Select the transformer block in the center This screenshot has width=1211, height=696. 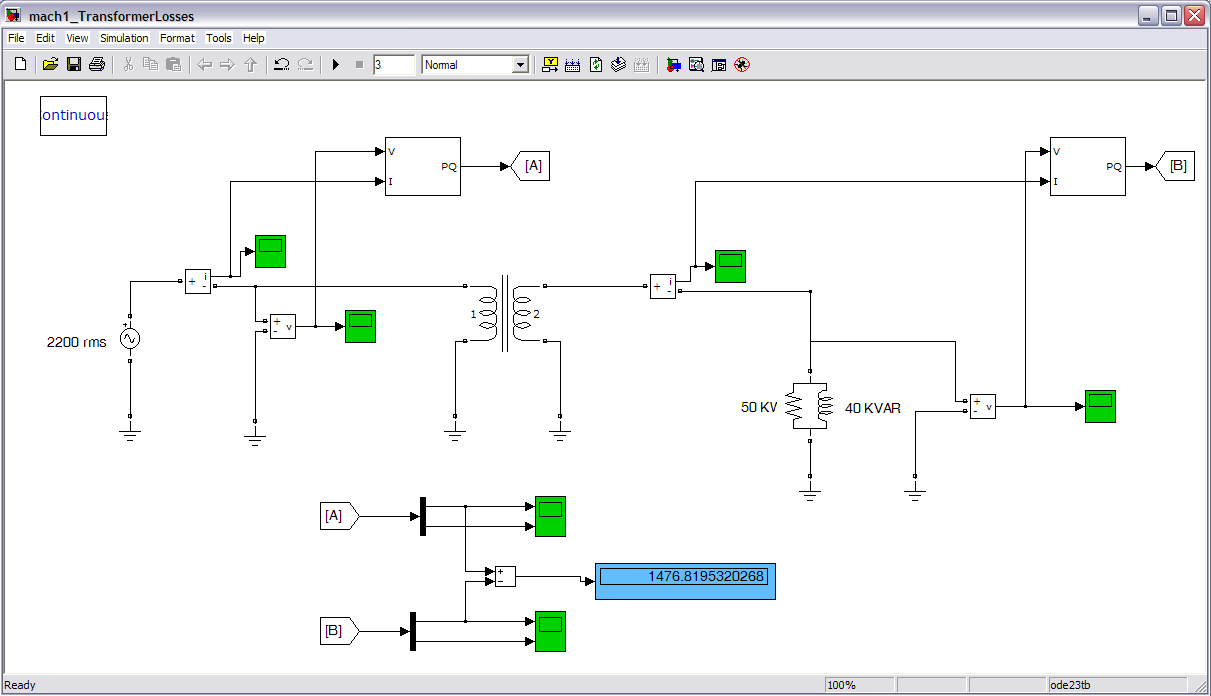[x=505, y=314]
